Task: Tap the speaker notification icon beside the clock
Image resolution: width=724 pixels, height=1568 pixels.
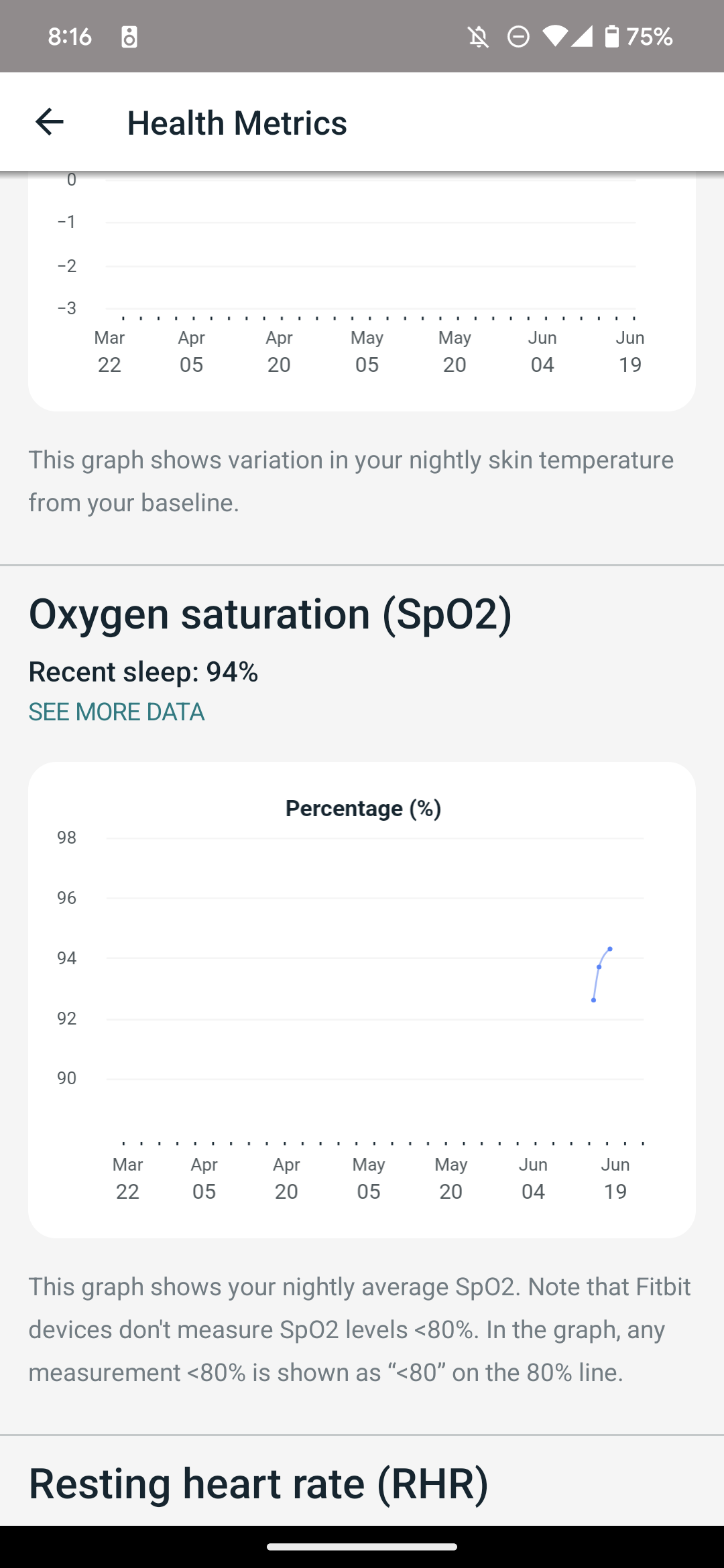Action: tap(129, 37)
